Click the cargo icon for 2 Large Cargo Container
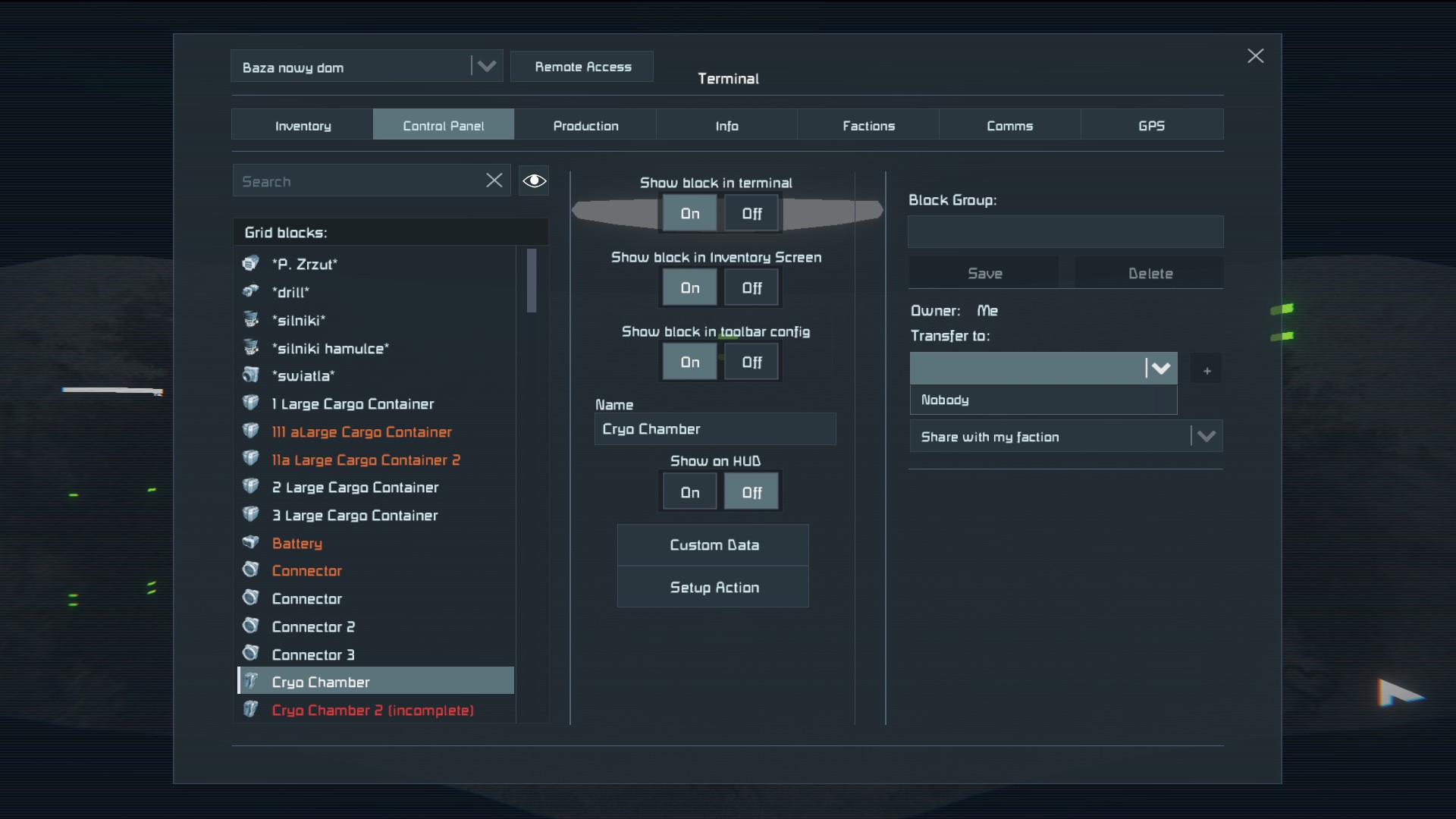The height and width of the screenshot is (819, 1456). tap(251, 486)
